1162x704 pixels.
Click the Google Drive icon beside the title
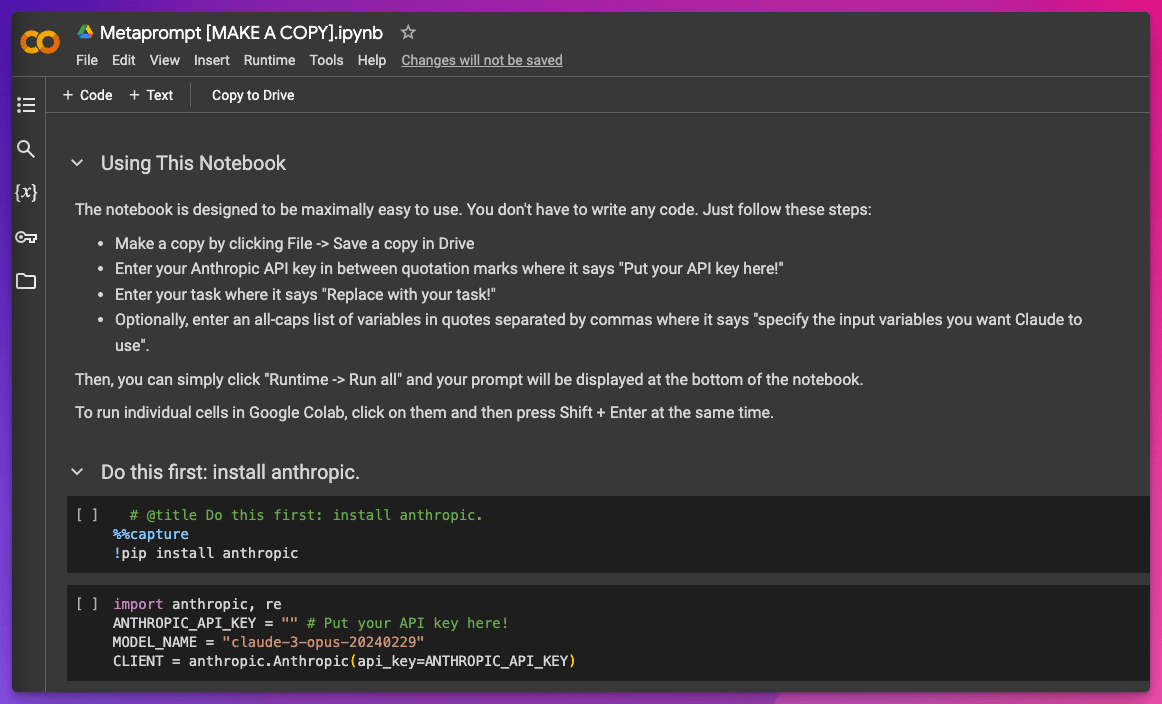[x=85, y=32]
